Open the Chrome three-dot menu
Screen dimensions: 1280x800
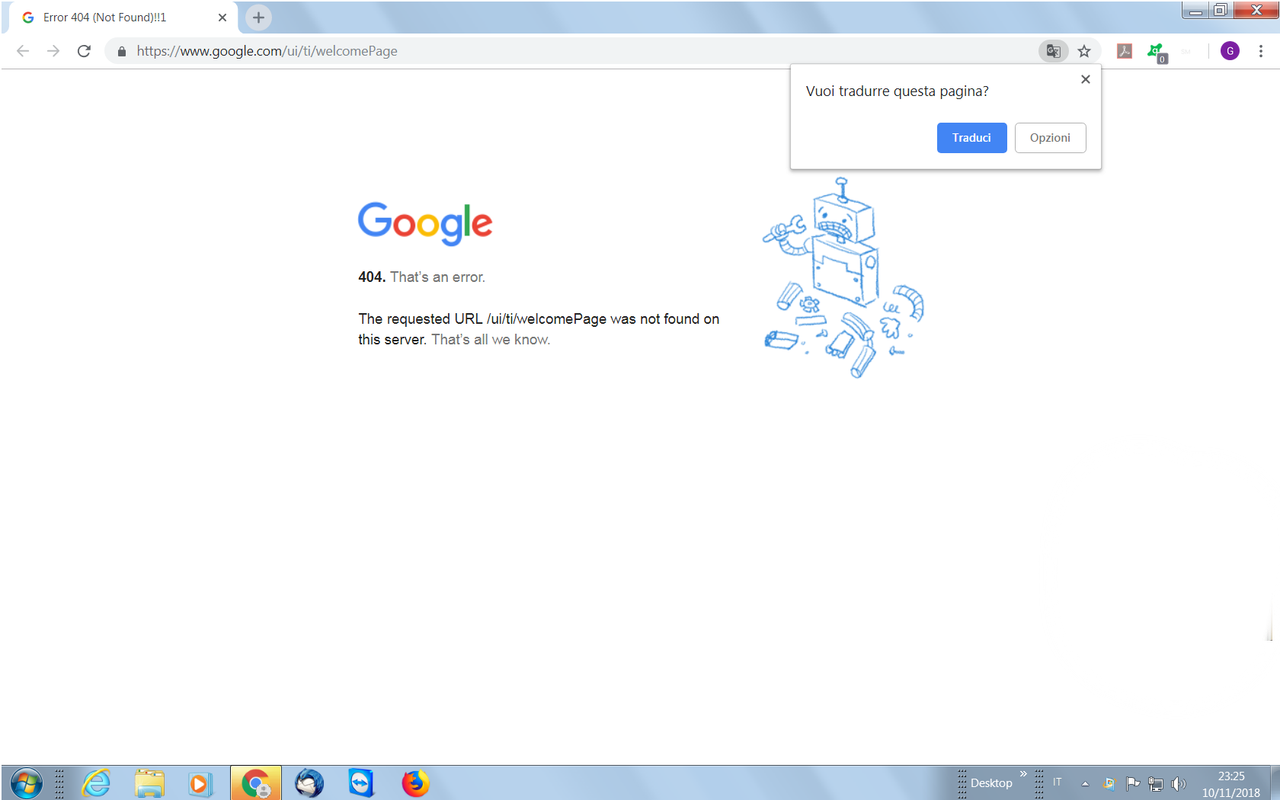tap(1261, 51)
